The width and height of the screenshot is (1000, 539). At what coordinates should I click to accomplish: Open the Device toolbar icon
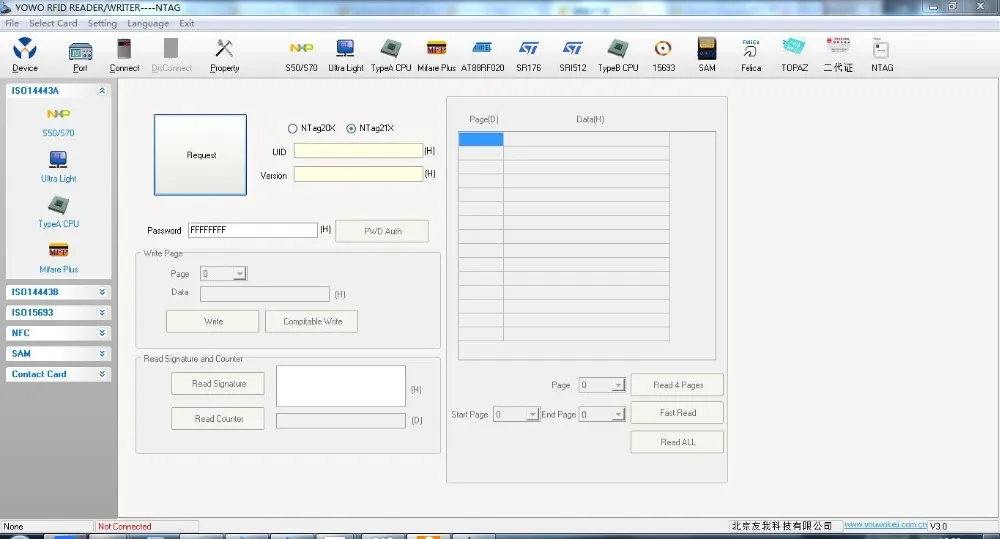coord(24,54)
